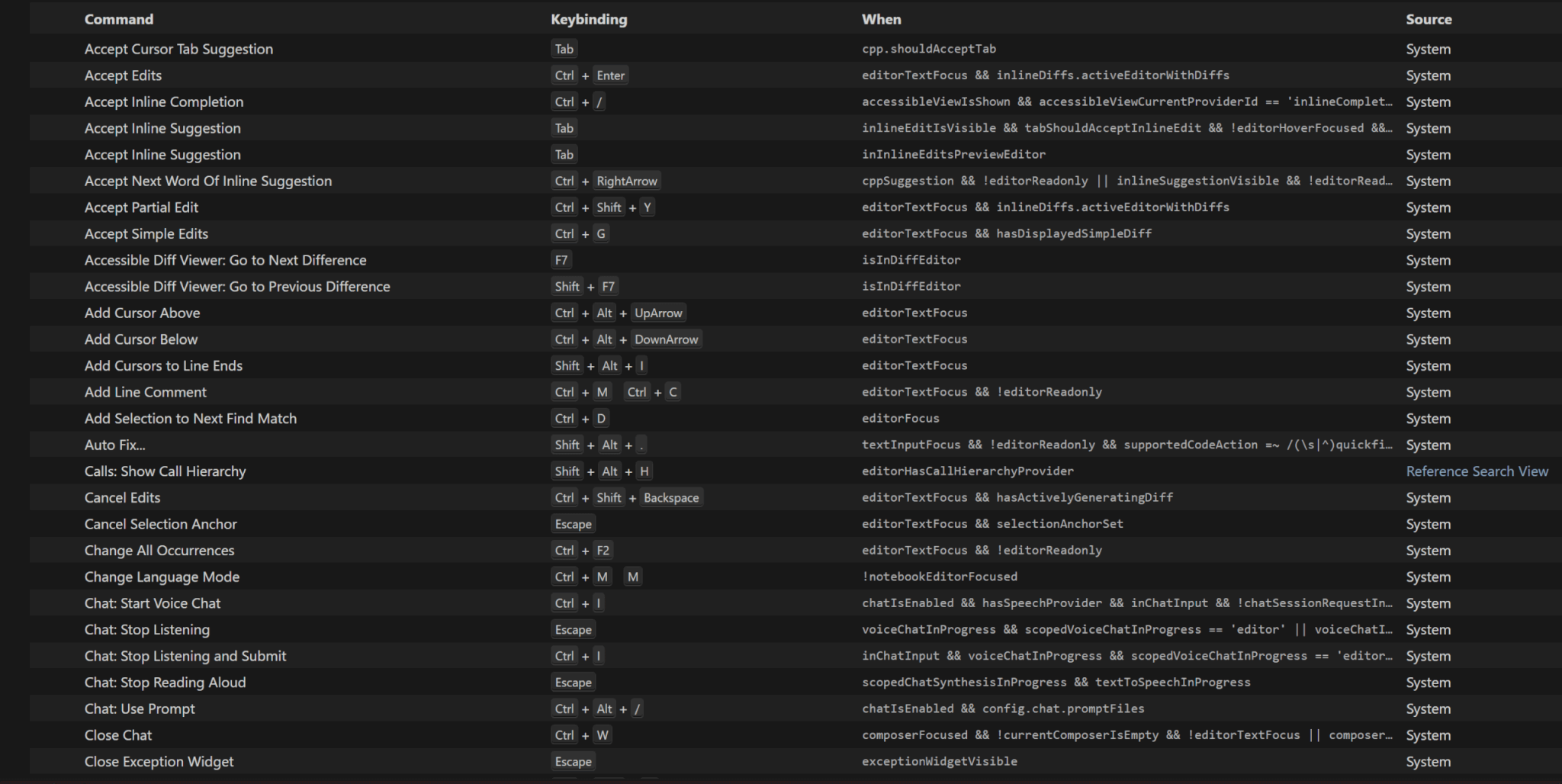Click the Ctrl+Shift+Y keybinding for Accept Partial Edit
1562x784 pixels.
(x=603, y=207)
